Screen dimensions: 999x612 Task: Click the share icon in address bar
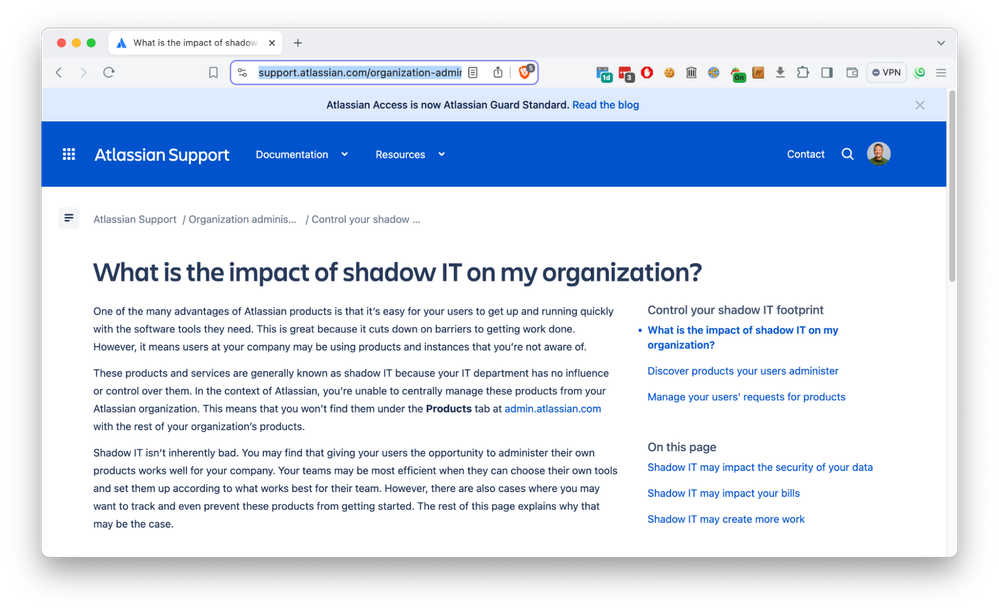498,73
